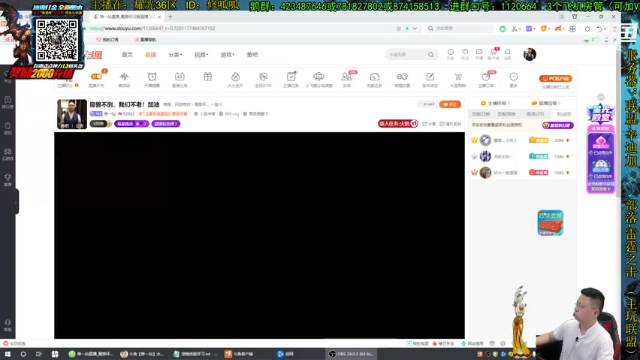Select the 直播 live navigation item
Screen dimensions: 640x360
click(x=151, y=55)
